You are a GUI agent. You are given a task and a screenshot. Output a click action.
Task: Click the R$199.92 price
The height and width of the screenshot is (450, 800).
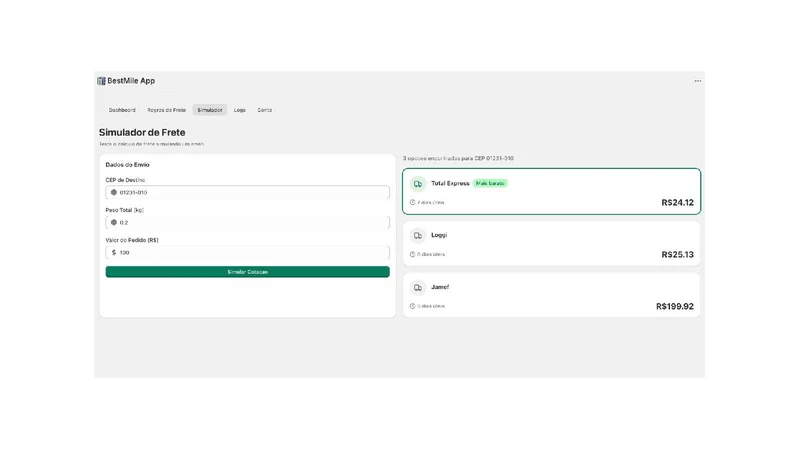coord(674,306)
